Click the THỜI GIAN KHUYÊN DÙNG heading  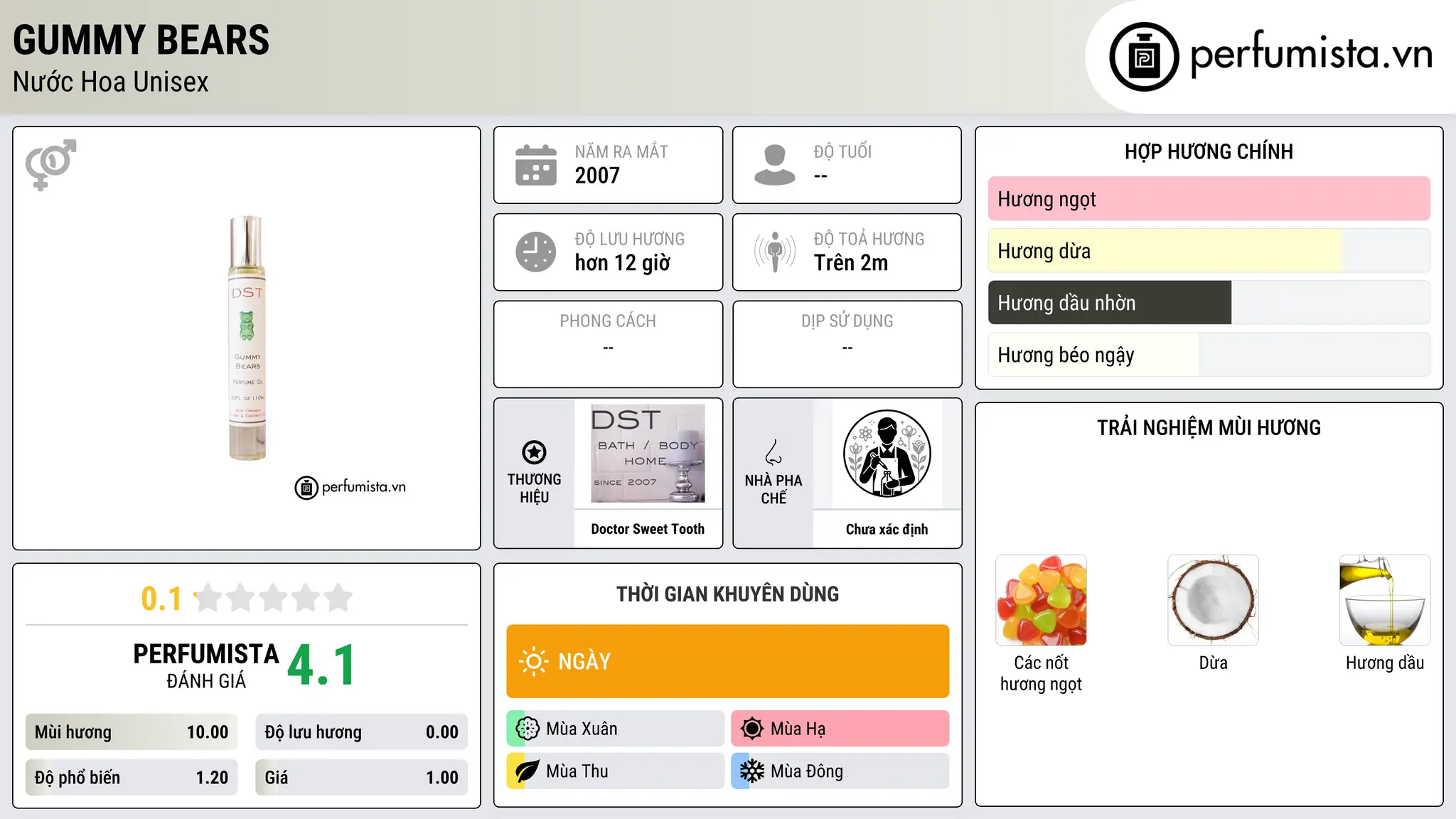[x=727, y=594]
